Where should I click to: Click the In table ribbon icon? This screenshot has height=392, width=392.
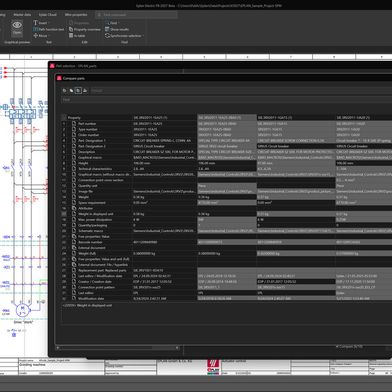(71, 35)
